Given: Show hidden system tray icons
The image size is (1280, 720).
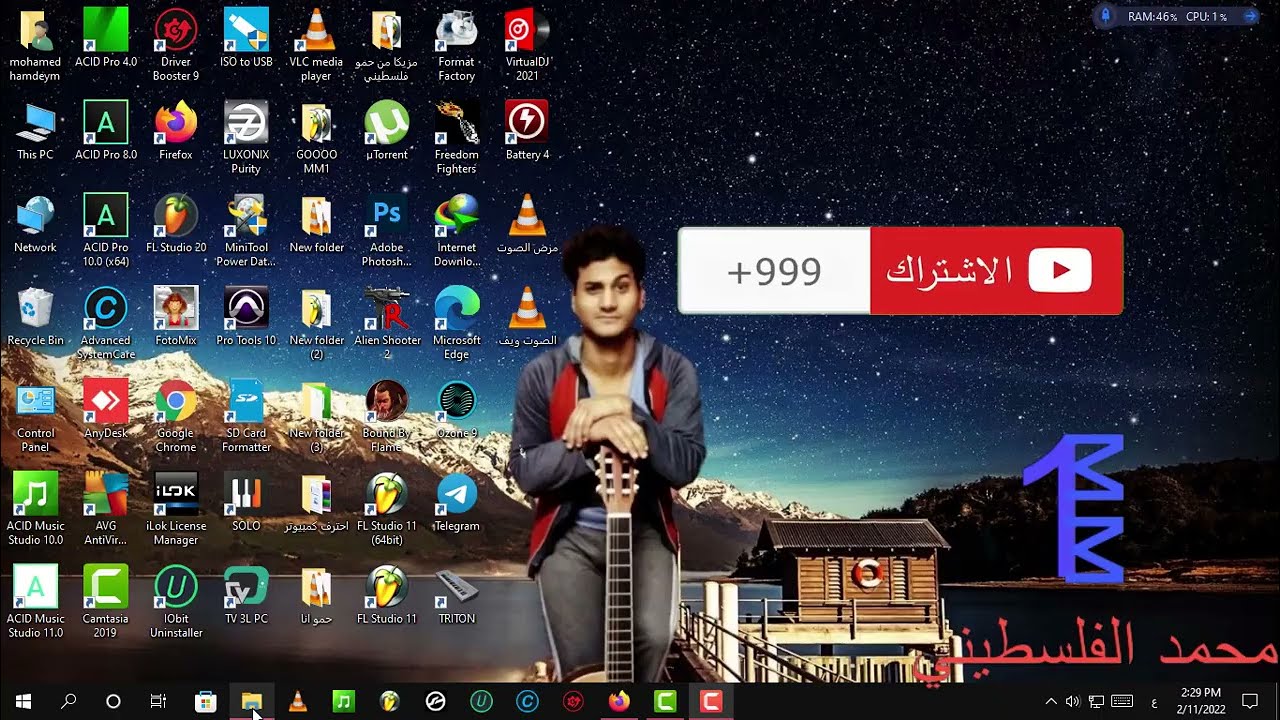Looking at the screenshot, I should 1051,702.
